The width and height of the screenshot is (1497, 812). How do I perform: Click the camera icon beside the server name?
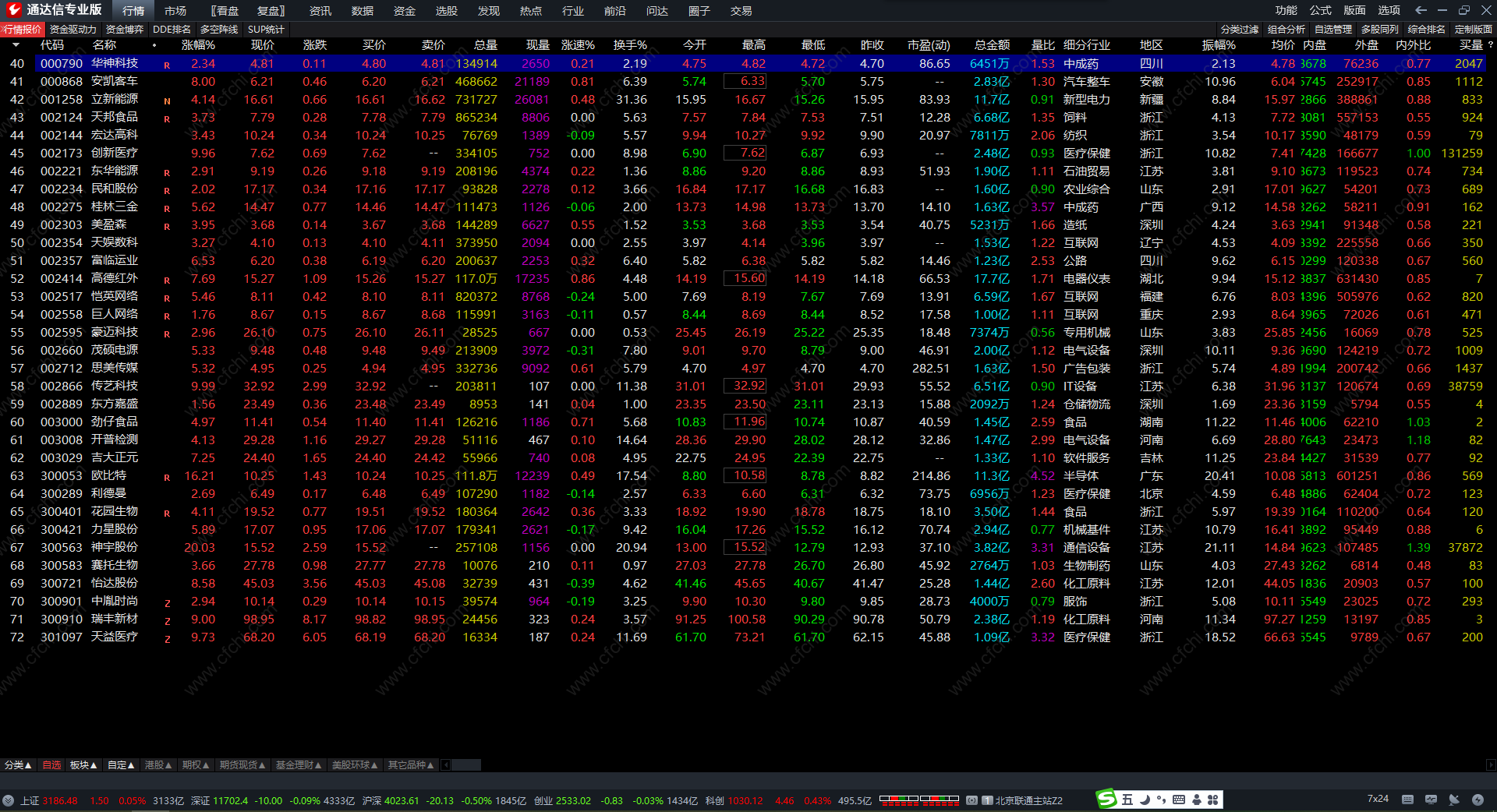(972, 800)
